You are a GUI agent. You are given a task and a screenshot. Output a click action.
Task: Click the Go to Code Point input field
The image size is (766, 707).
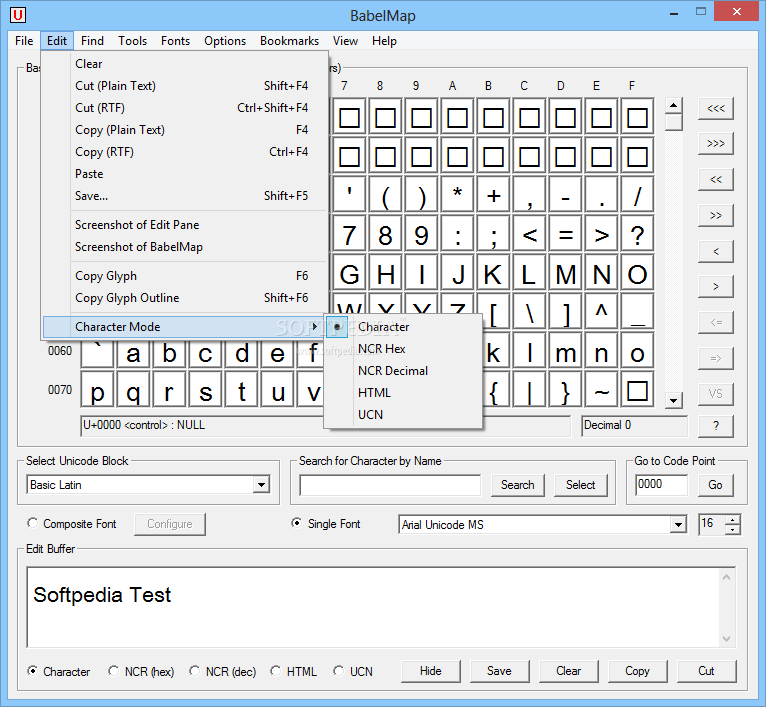[x=661, y=485]
